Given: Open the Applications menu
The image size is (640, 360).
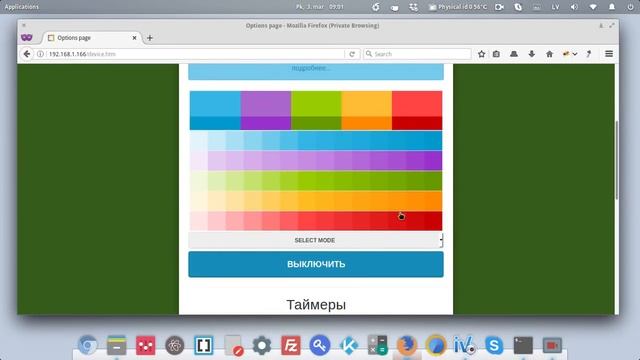Looking at the screenshot, I should coord(22,7).
